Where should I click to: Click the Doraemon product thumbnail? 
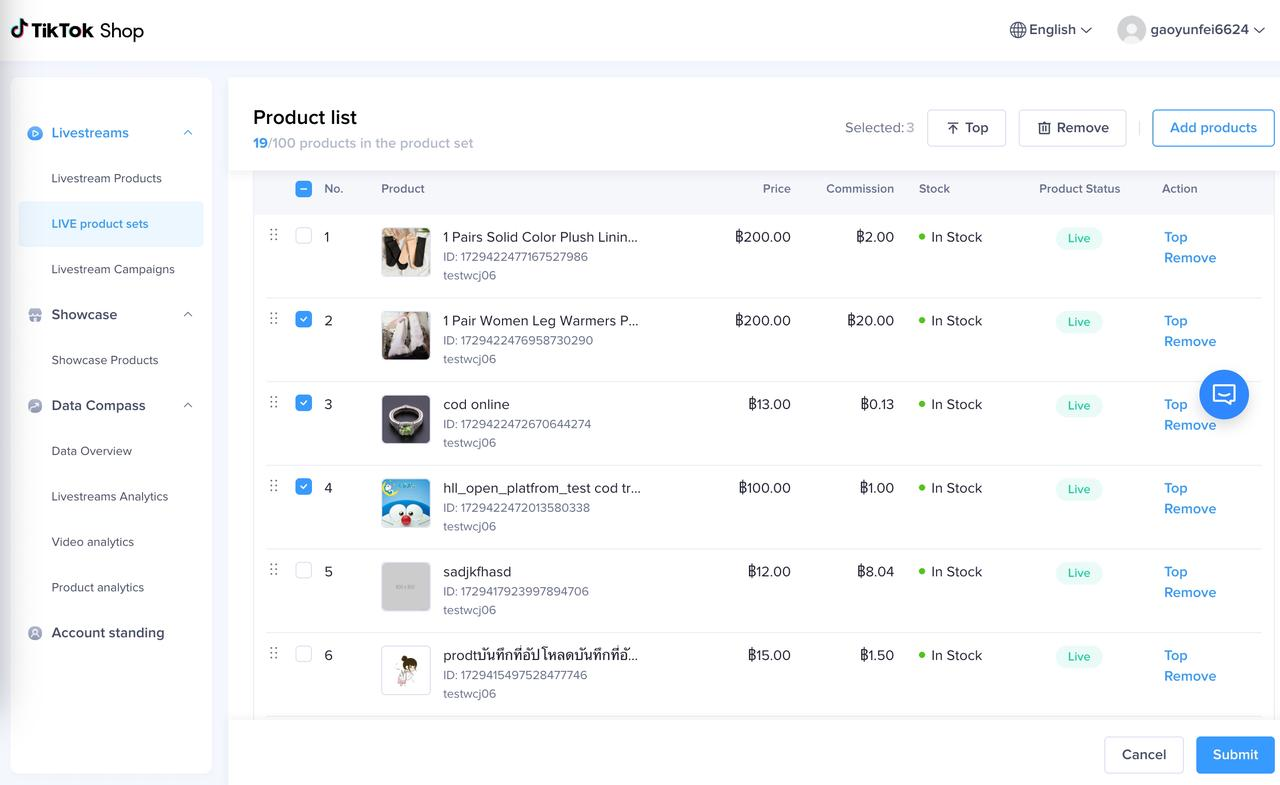pyautogui.click(x=406, y=503)
